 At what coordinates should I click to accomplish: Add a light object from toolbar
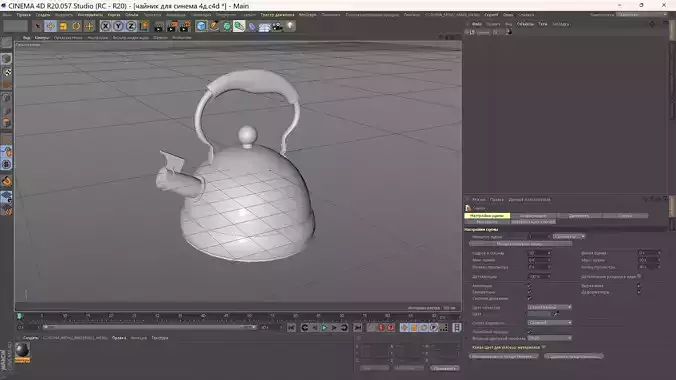tap(290, 26)
